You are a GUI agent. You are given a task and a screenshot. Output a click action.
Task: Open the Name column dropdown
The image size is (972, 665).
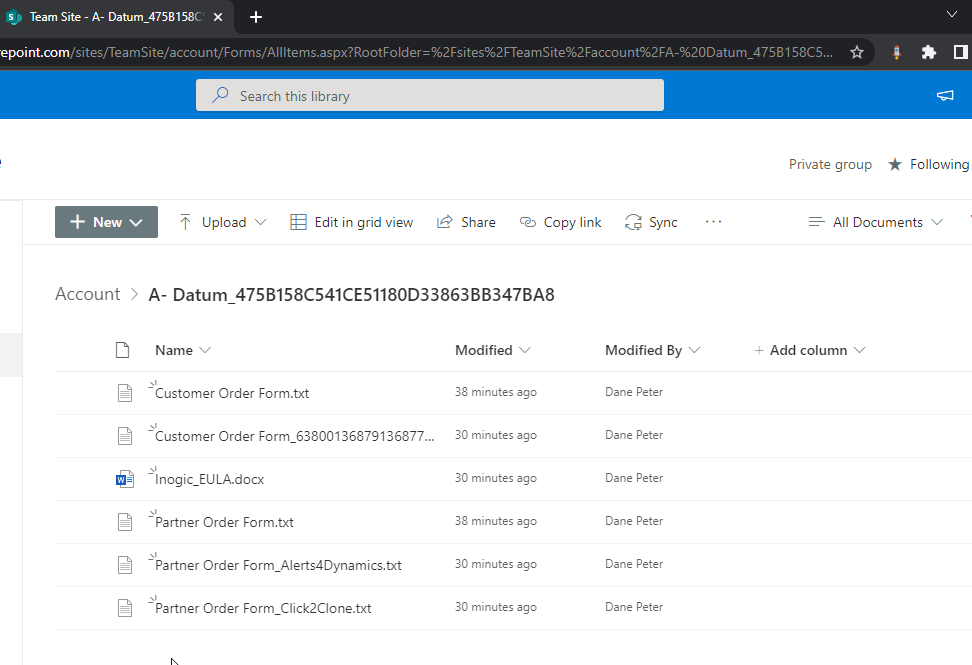click(183, 350)
